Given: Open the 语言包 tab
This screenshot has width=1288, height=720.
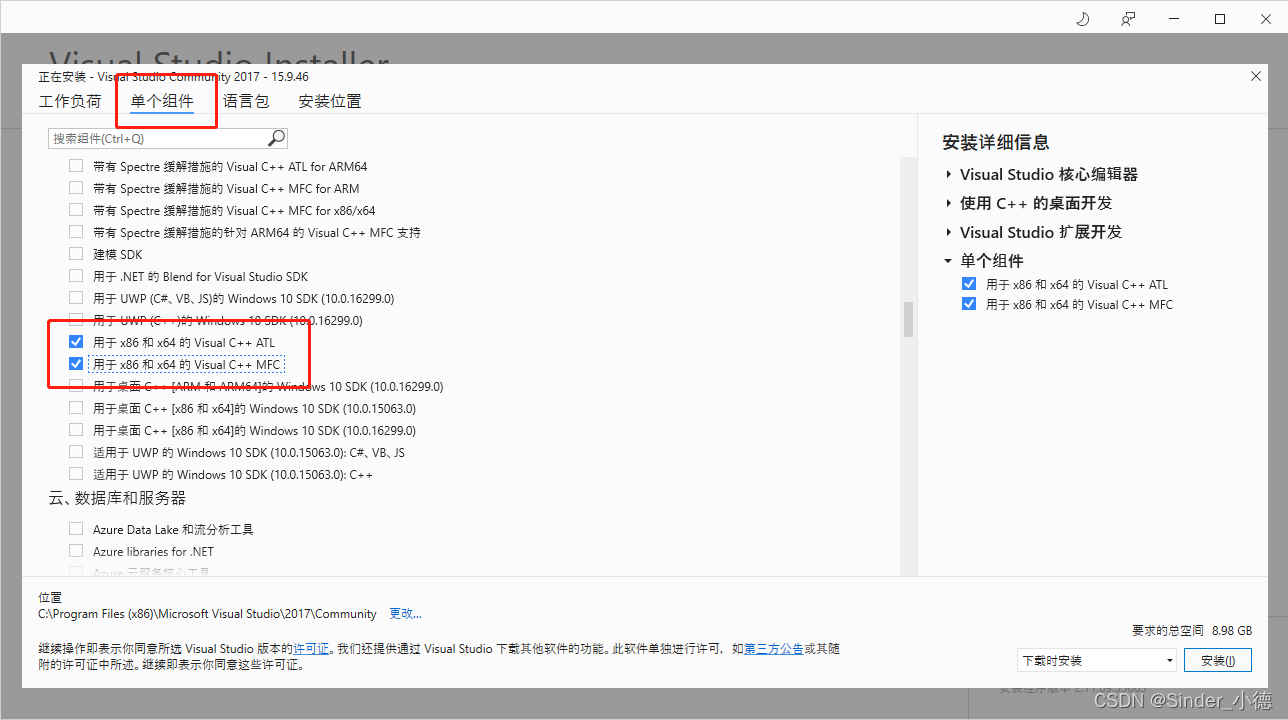Looking at the screenshot, I should point(246,101).
